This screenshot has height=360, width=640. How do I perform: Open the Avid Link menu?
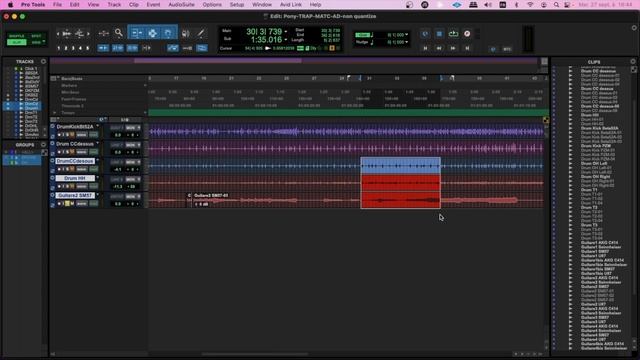coord(291,5)
